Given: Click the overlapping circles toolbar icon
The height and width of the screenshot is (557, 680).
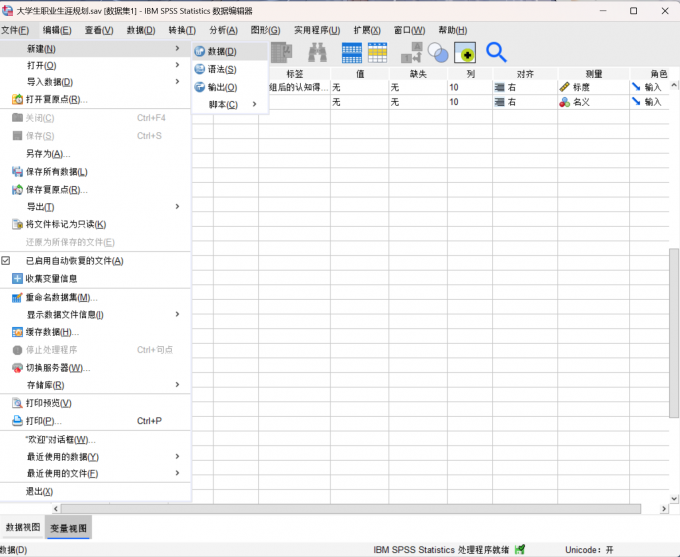Looking at the screenshot, I should tap(438, 52).
